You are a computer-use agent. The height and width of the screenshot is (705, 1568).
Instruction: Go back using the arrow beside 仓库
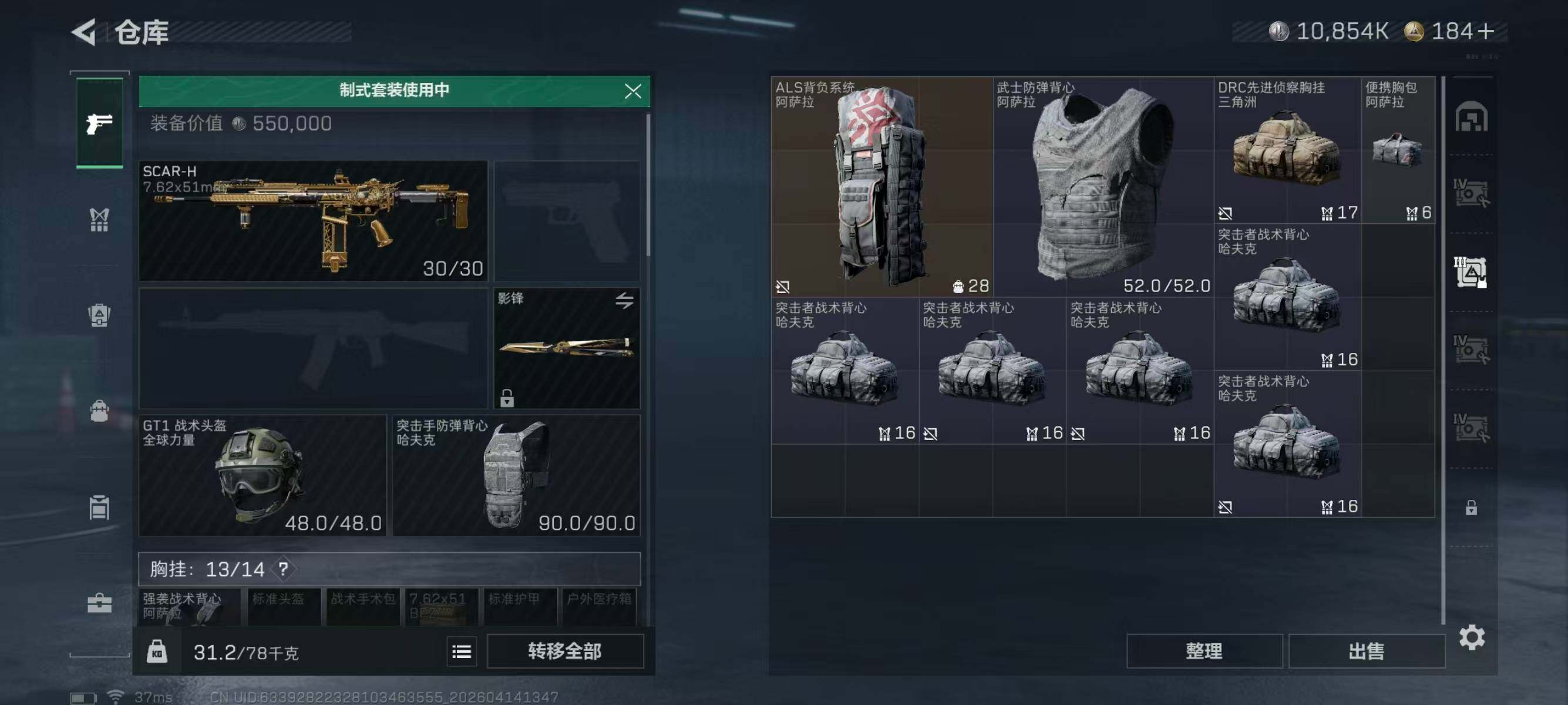click(x=84, y=32)
